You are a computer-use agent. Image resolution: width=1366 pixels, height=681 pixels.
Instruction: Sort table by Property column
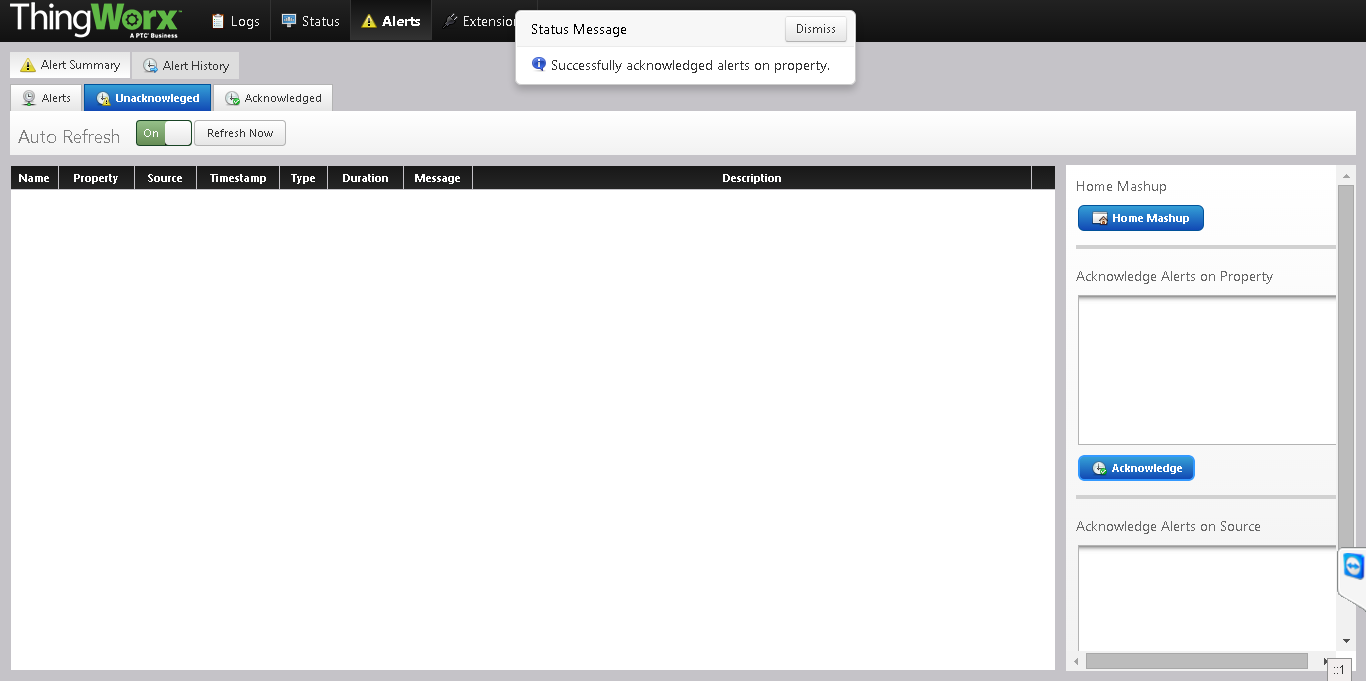96,178
